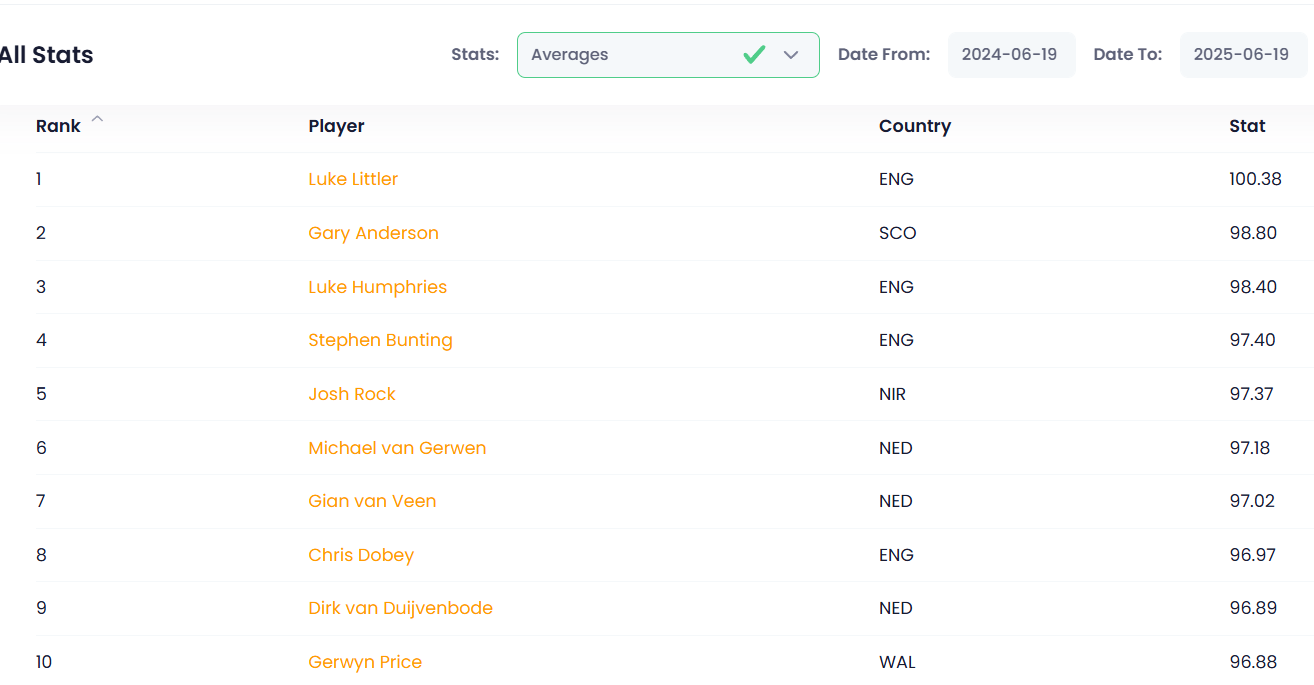Viewport: 1314px width, 685px height.
Task: Open Gary Anderson's player link
Action: (373, 233)
